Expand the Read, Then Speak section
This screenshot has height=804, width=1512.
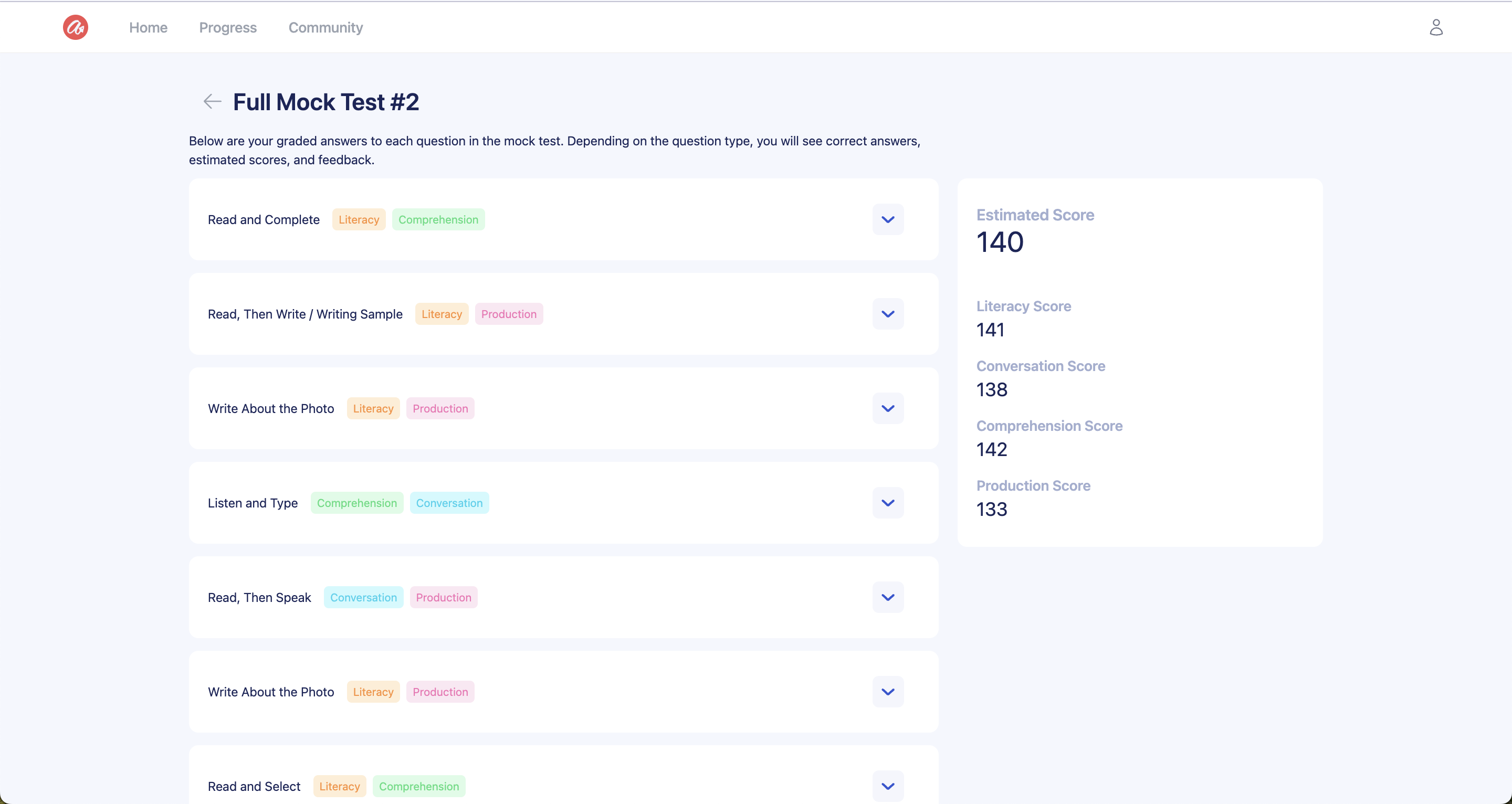click(x=887, y=597)
